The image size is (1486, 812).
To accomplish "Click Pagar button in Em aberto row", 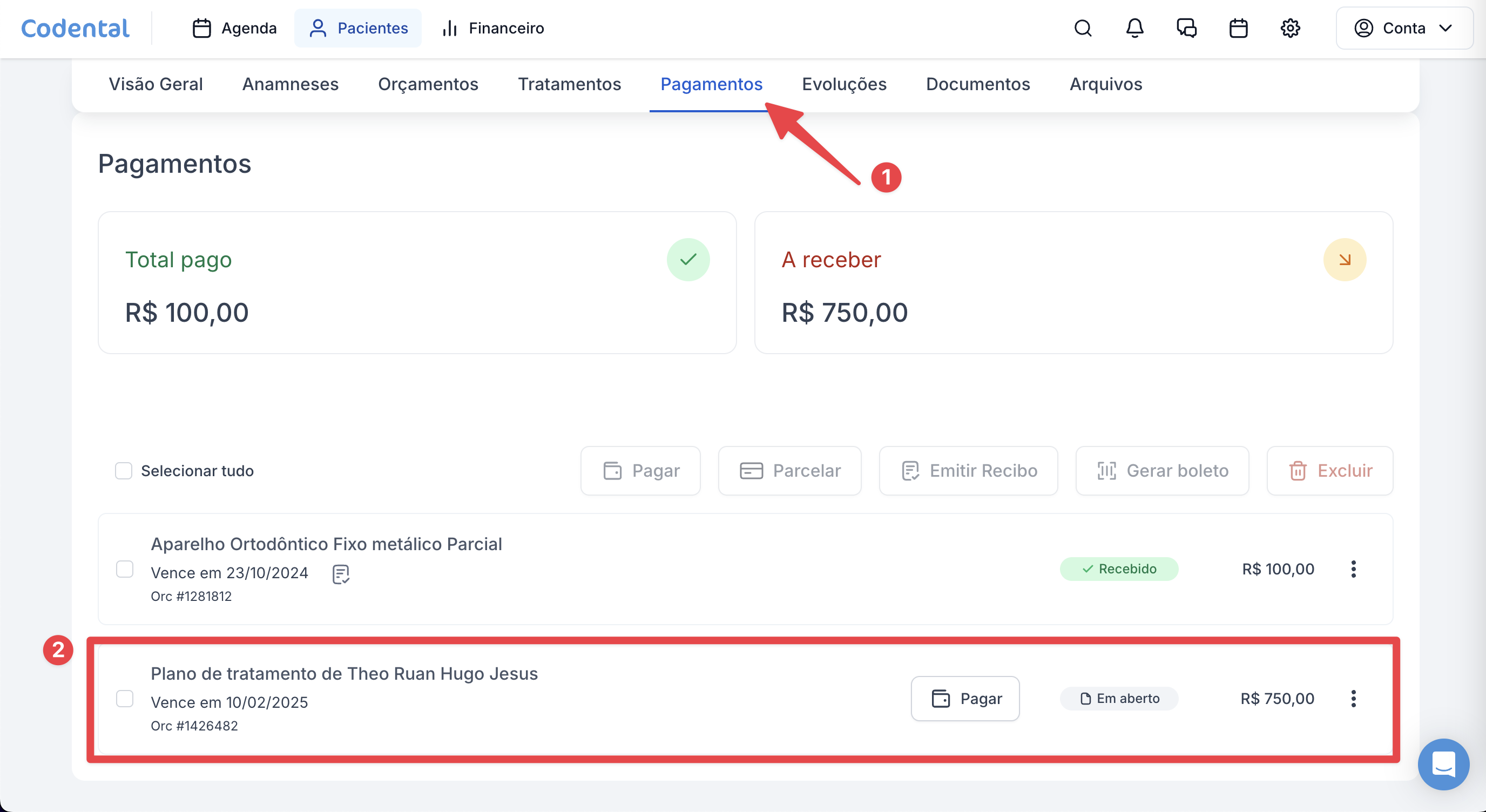I will [x=965, y=699].
